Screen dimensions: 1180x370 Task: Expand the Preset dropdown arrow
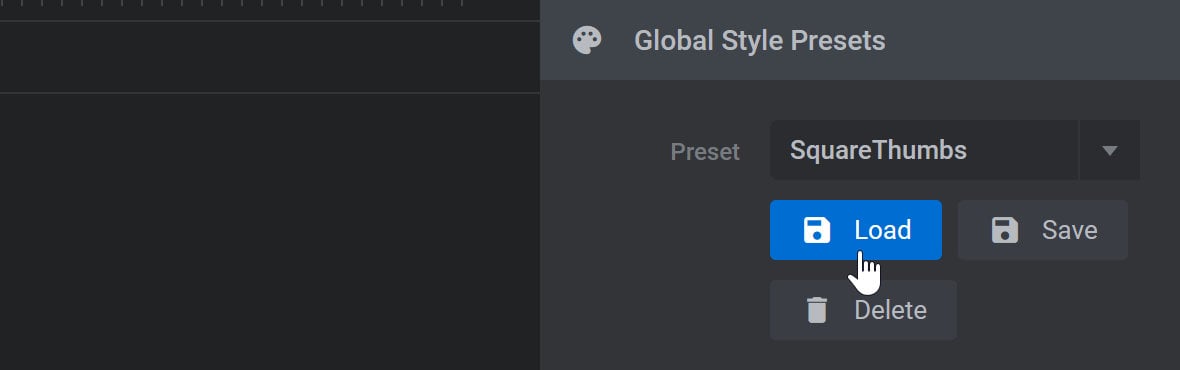tap(1109, 150)
